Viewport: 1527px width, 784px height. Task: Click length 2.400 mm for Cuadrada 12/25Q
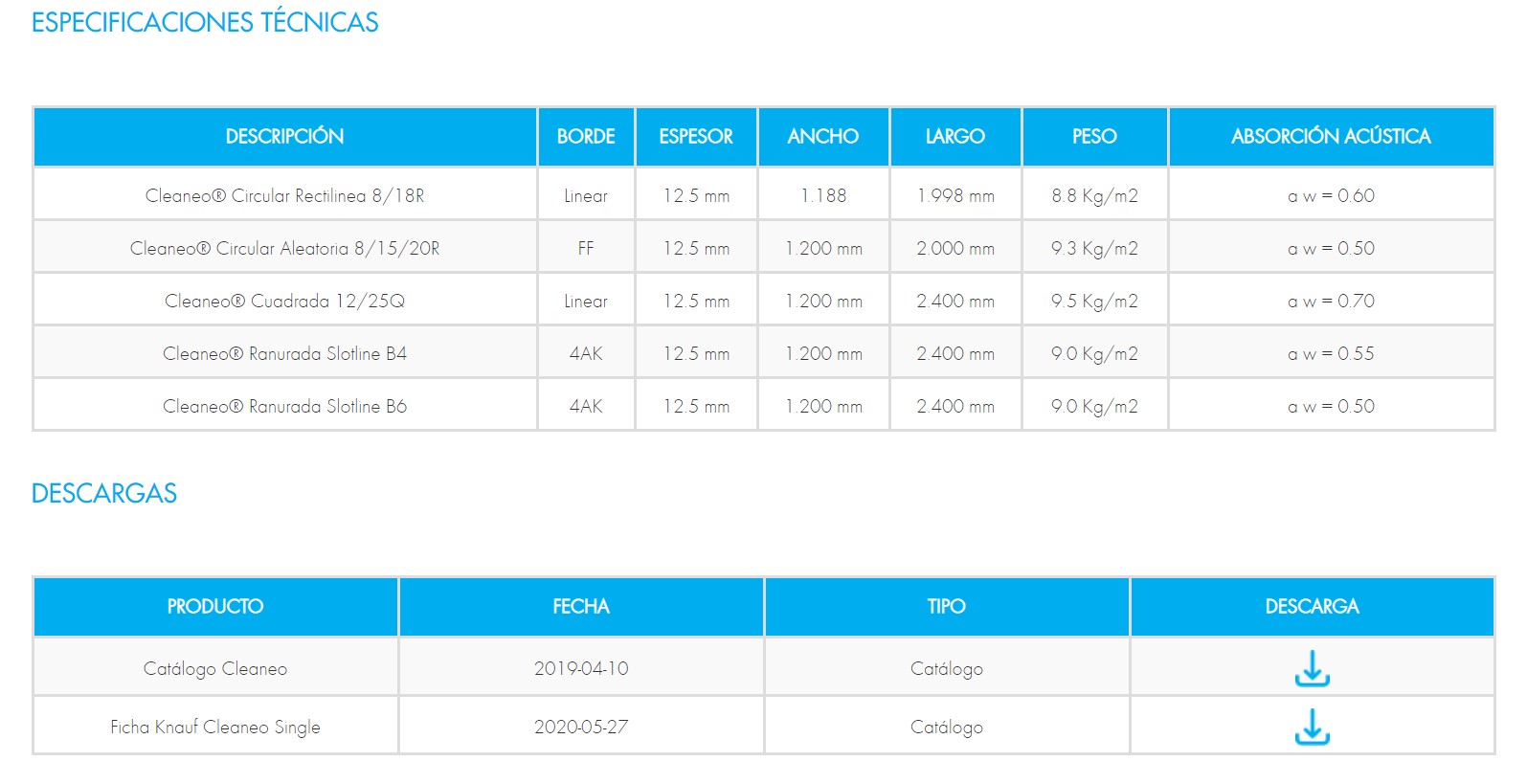955,301
